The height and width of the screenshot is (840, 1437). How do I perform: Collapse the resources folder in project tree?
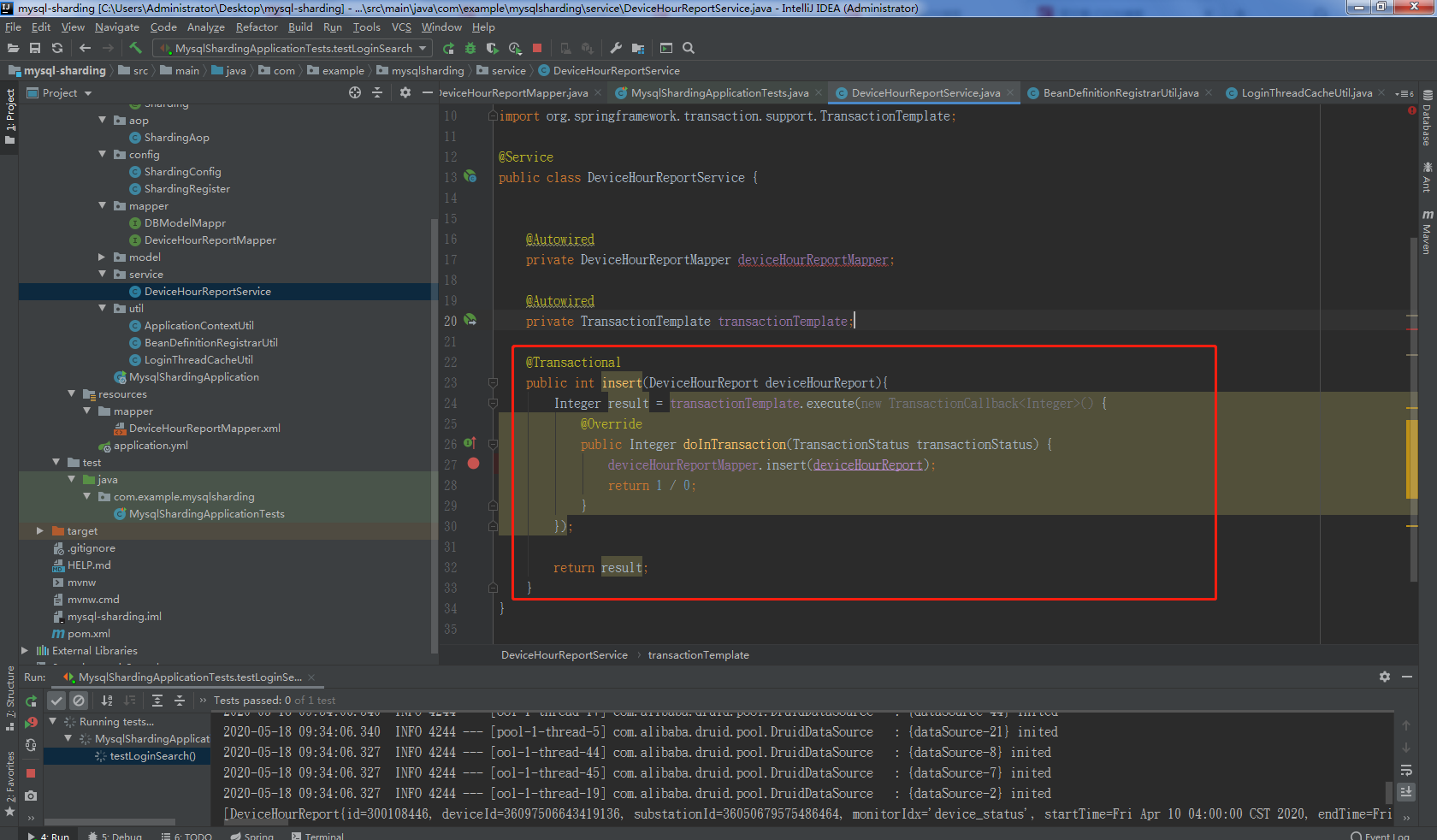click(72, 394)
